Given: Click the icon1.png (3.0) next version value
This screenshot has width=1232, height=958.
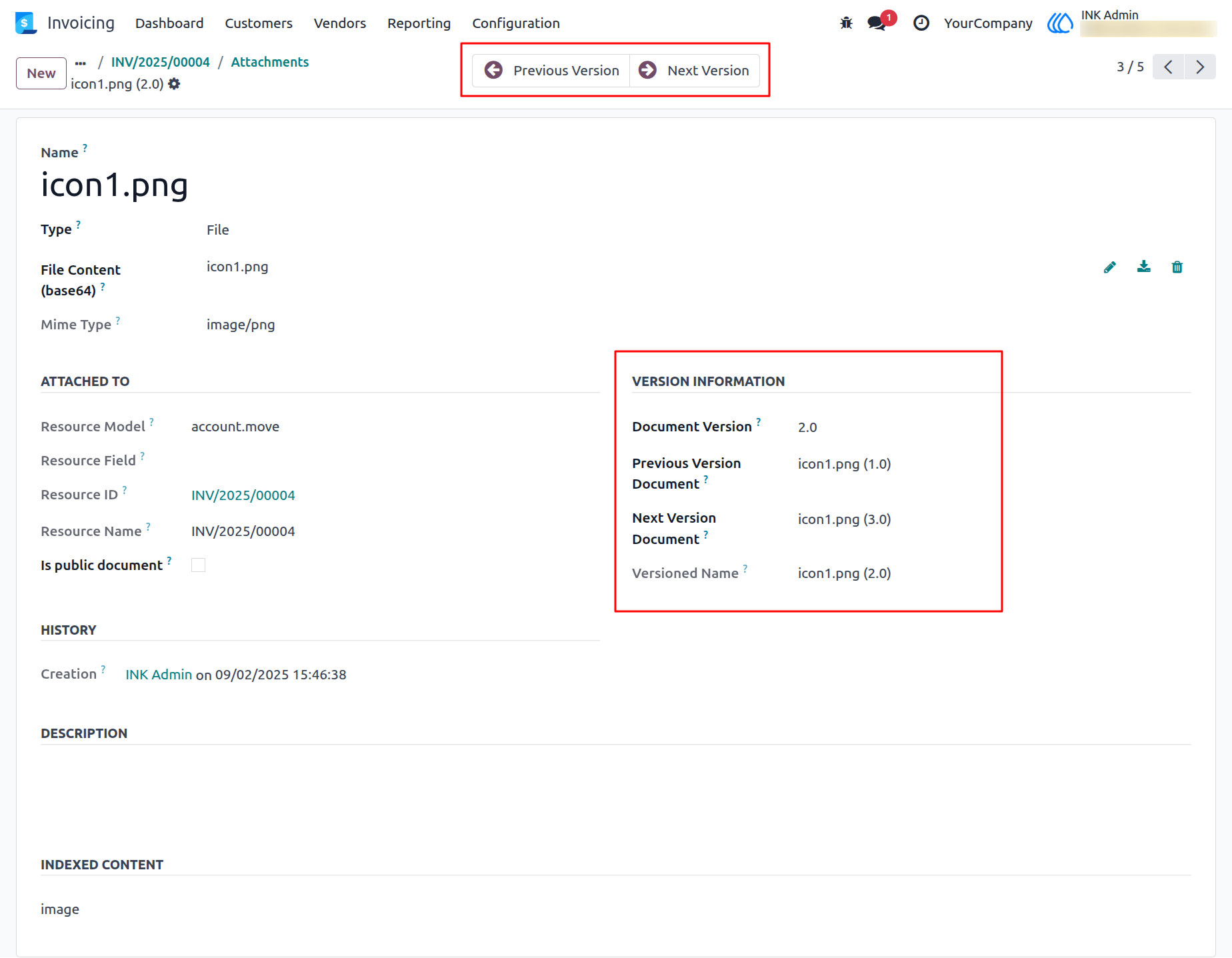Looking at the screenshot, I should (845, 519).
